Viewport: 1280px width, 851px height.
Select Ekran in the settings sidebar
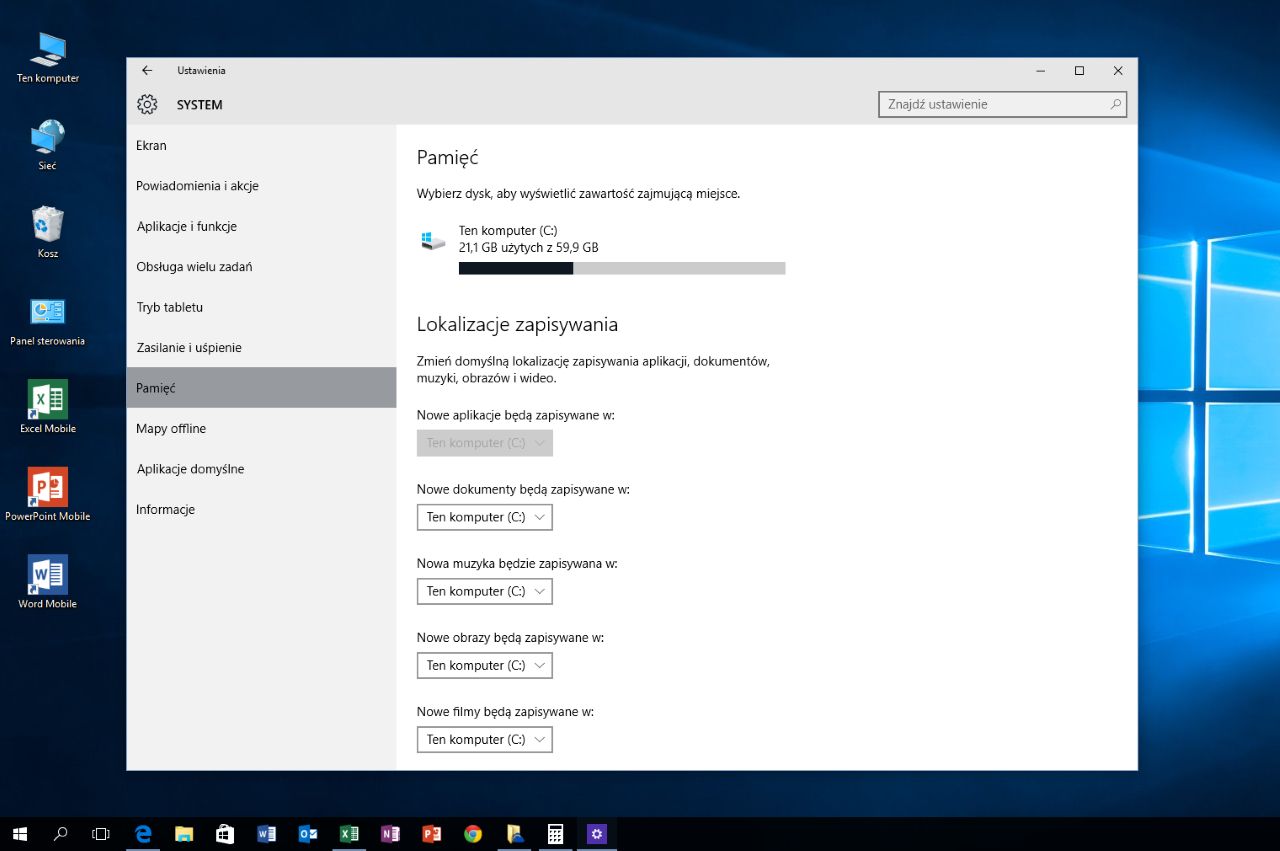152,146
